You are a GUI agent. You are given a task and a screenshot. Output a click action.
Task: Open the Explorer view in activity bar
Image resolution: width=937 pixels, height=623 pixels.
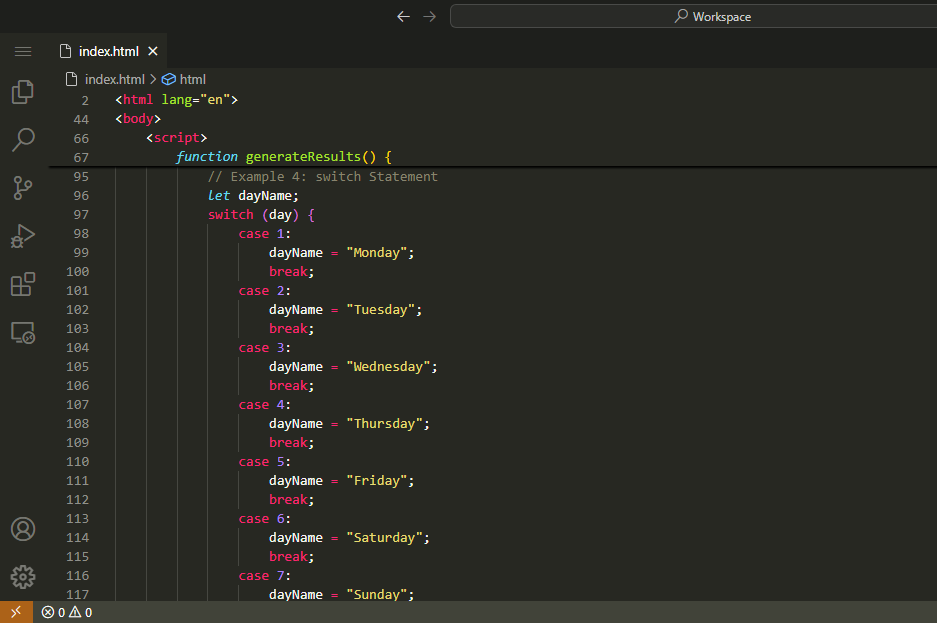coord(23,92)
